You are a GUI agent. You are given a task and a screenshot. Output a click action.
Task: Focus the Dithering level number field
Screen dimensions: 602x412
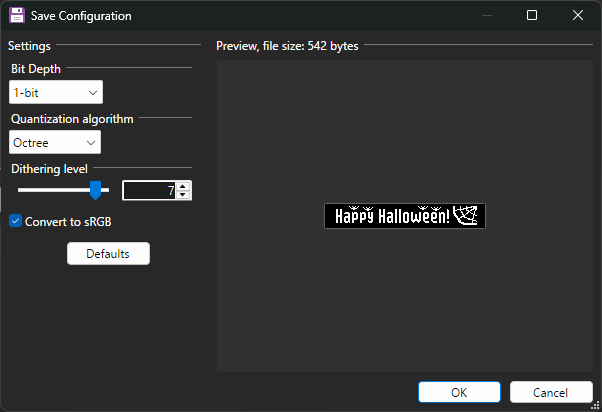point(148,190)
